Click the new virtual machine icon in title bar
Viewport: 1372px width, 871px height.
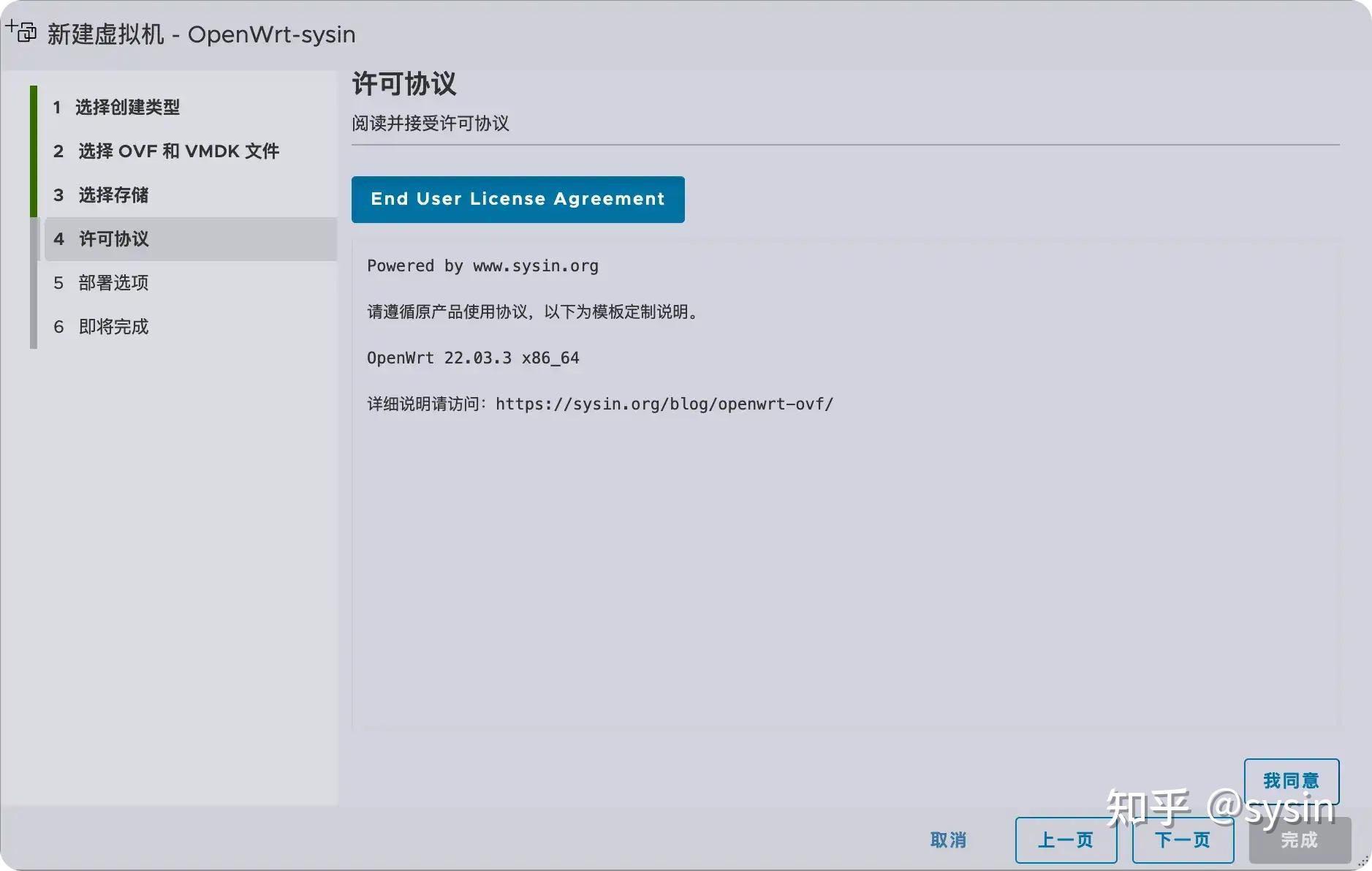coord(20,32)
